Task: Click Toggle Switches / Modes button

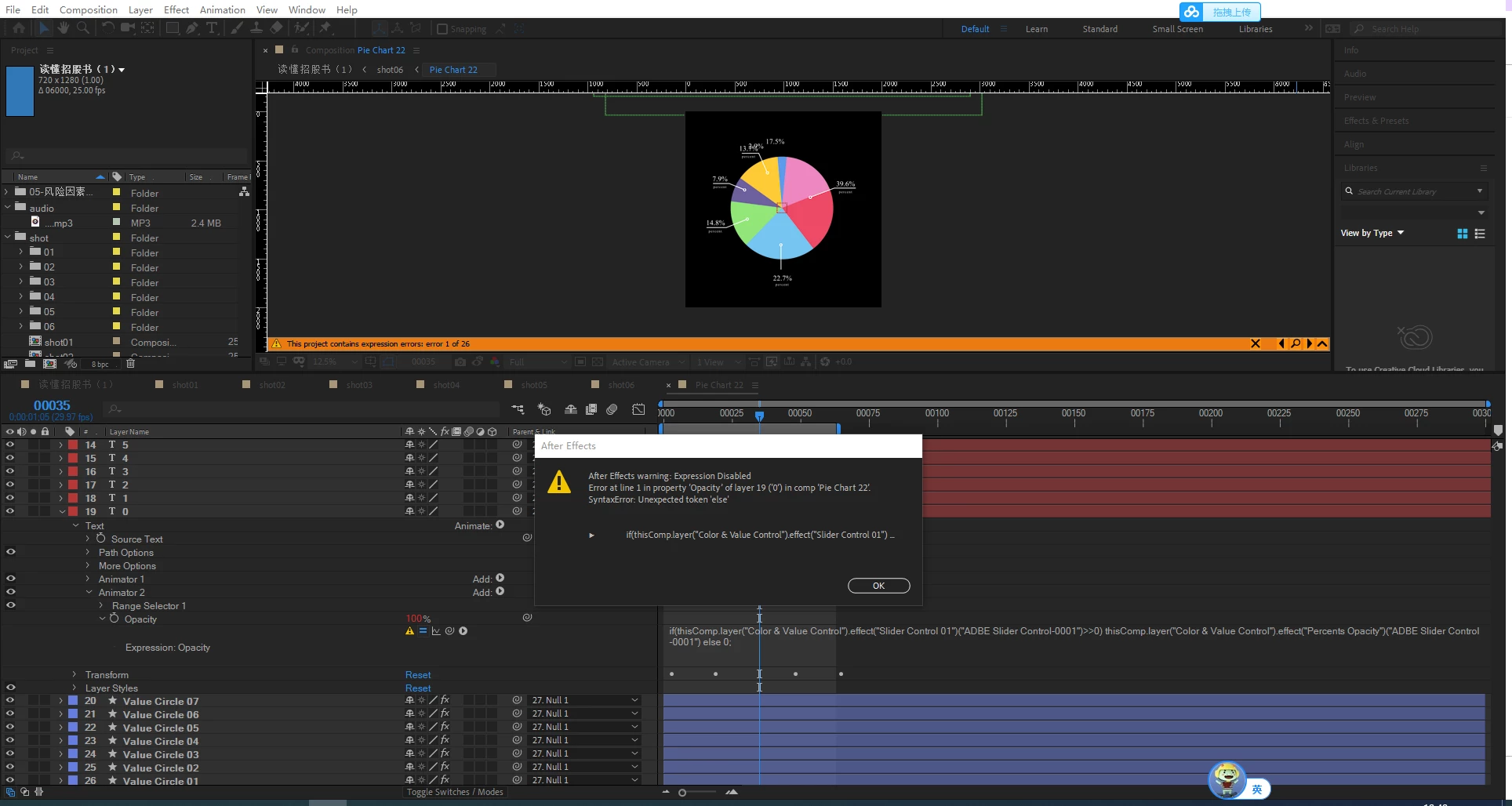Action: click(455, 792)
